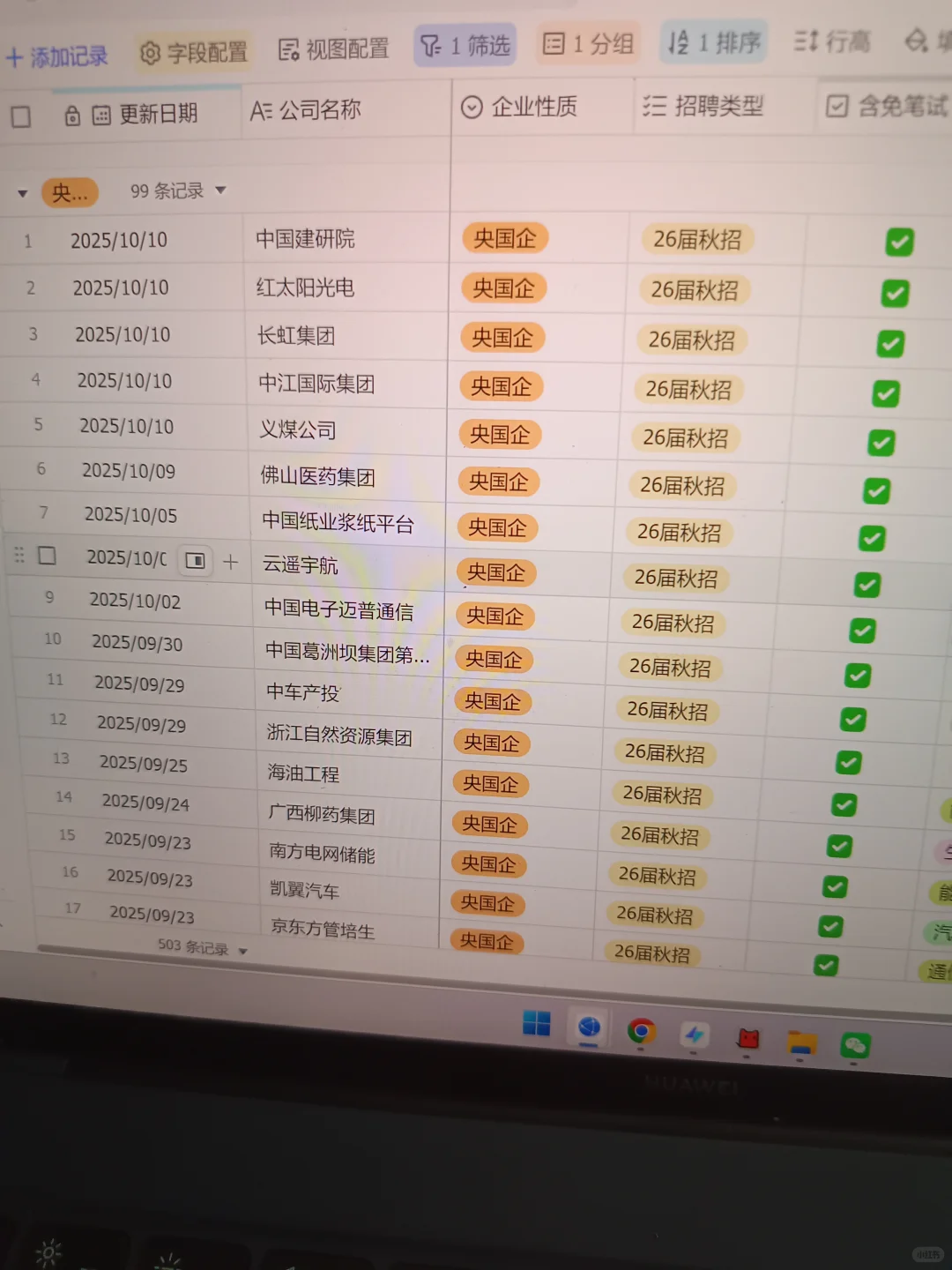This screenshot has height=1270, width=952.
Task: Select the 广西柳药集团 company cell
Action: (351, 814)
